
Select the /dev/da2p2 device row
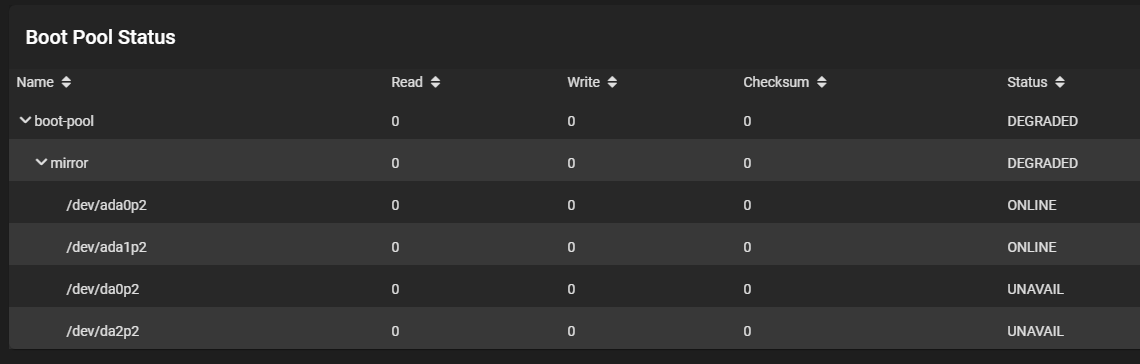[x=574, y=331]
